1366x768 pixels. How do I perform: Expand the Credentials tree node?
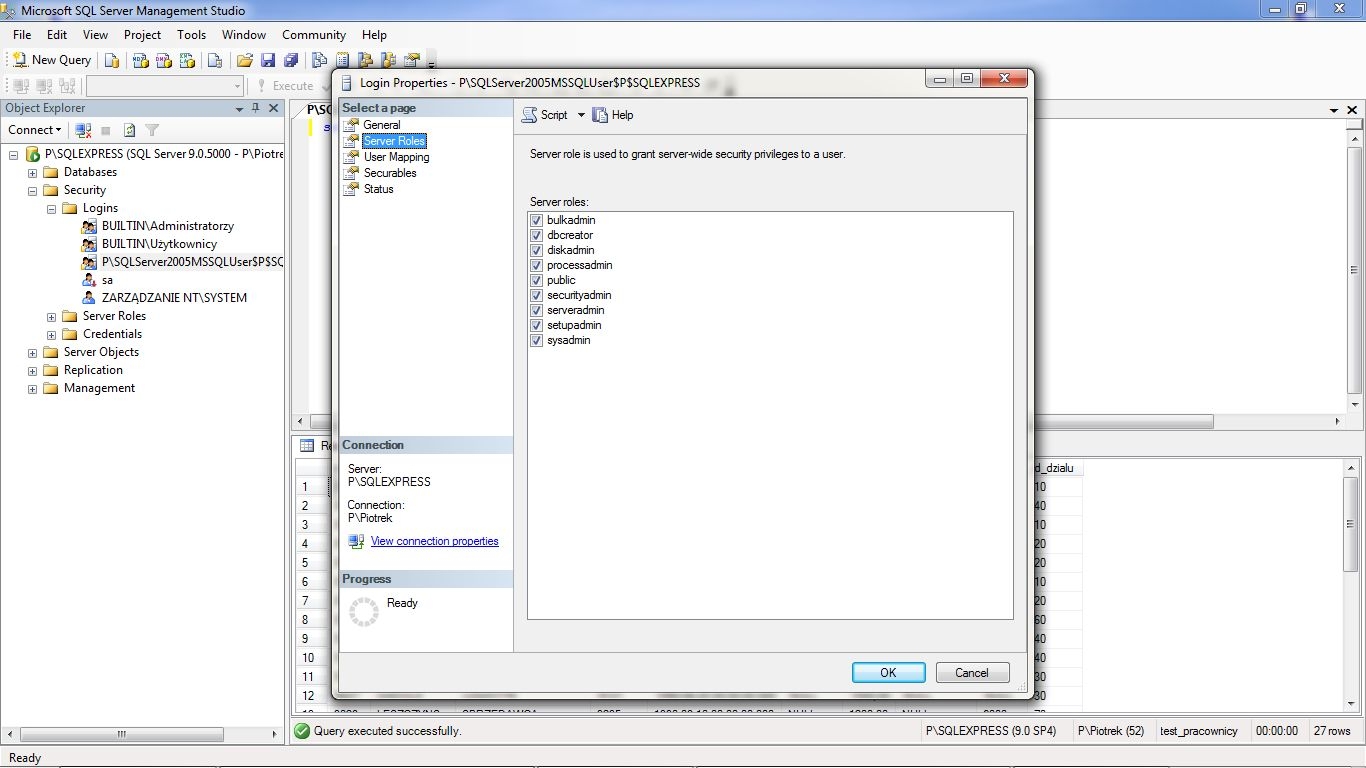(x=51, y=335)
